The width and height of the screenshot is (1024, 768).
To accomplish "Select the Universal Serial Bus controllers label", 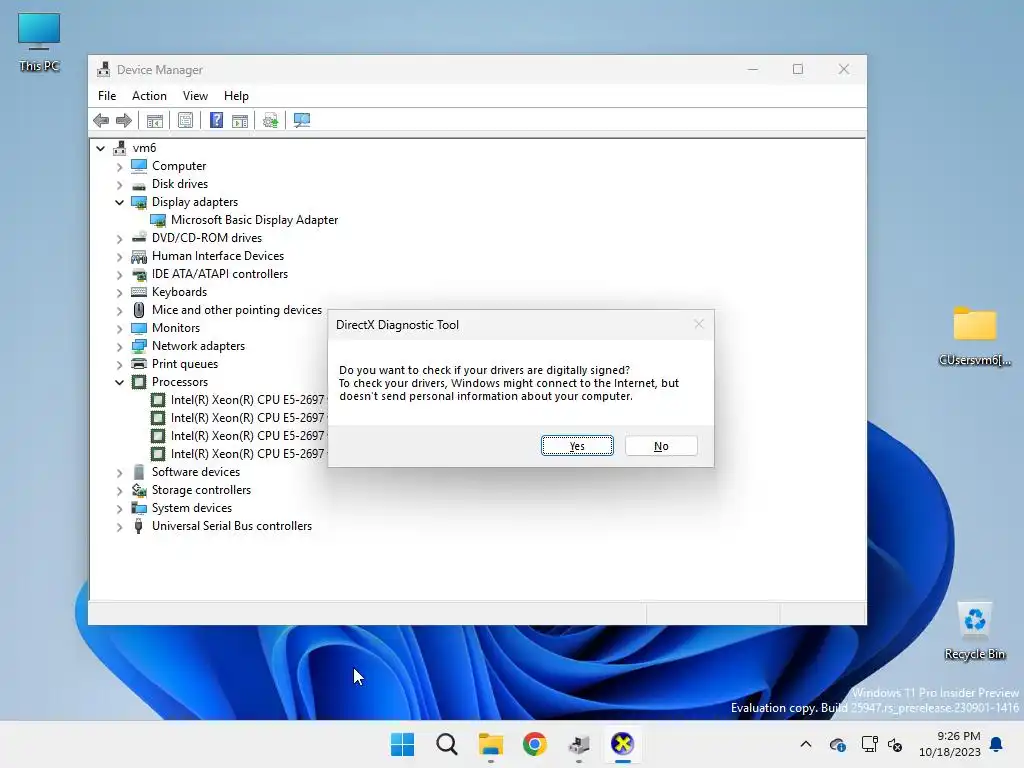I will (x=232, y=526).
